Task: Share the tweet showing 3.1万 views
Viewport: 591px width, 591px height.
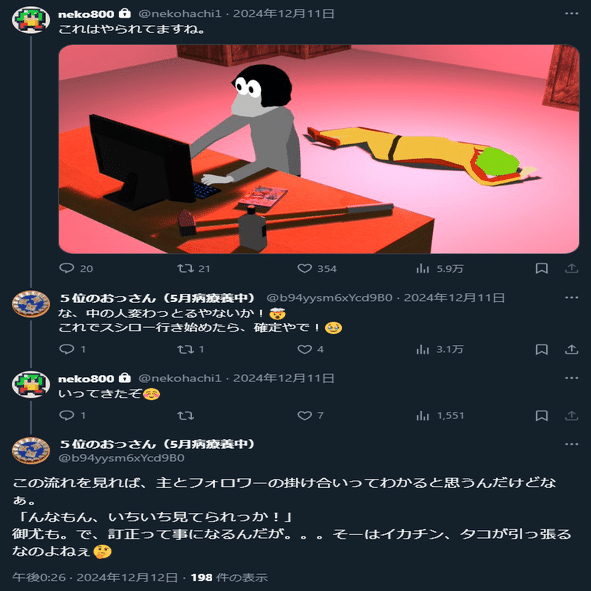Action: point(571,349)
